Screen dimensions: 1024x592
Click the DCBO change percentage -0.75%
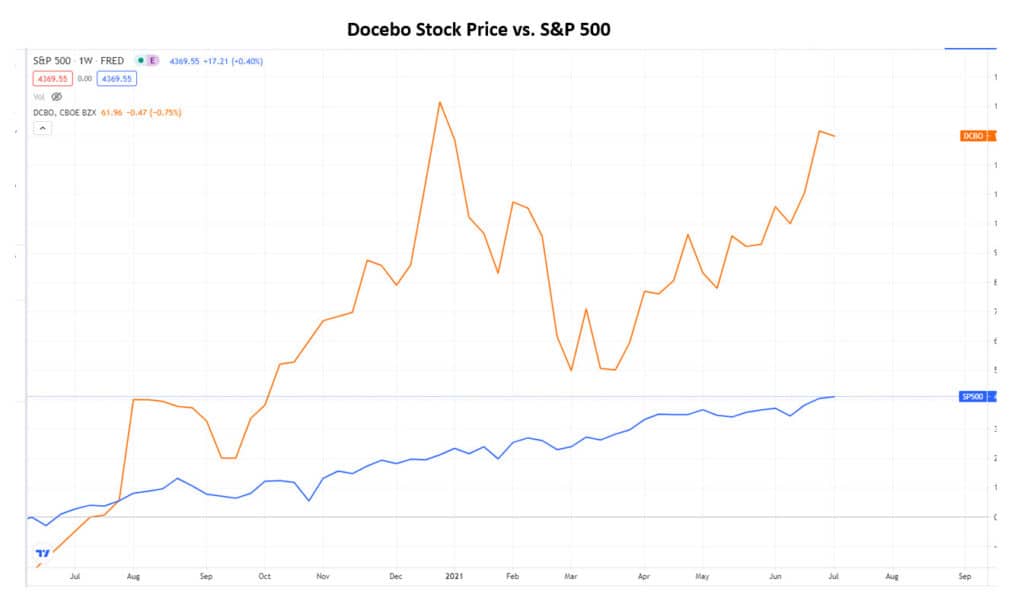coord(166,112)
